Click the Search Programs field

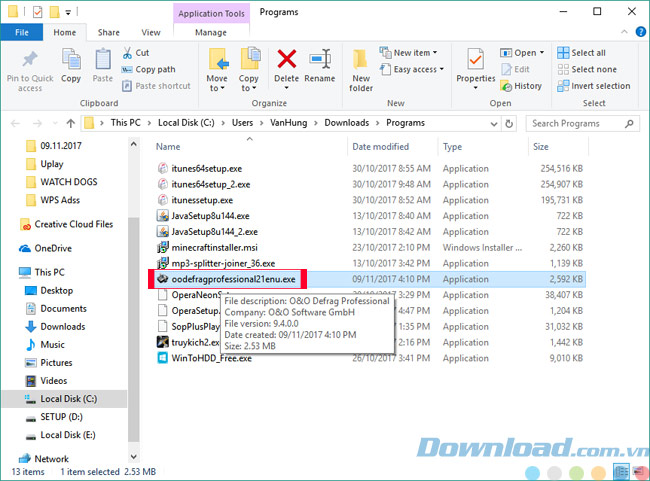582,123
